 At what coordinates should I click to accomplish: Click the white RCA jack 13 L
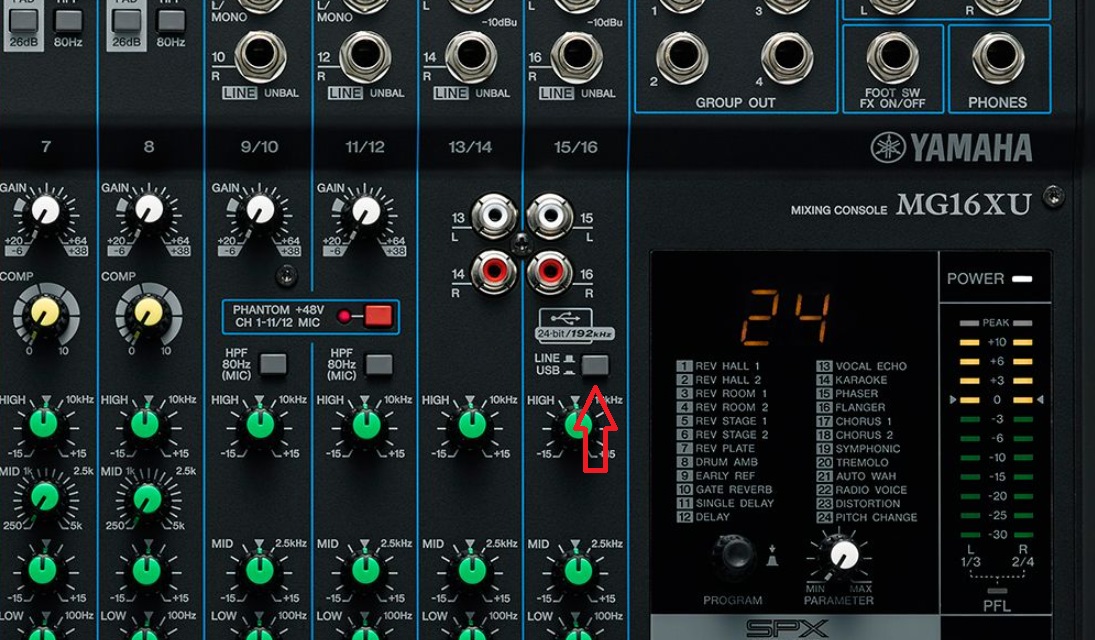click(494, 216)
